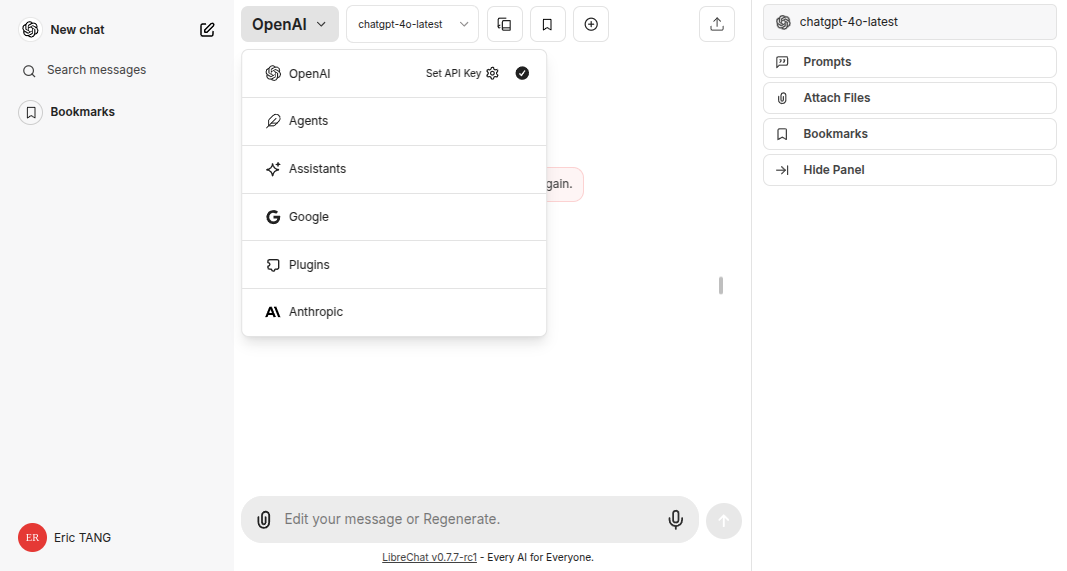Click the bookmark icon in the top toolbar
Viewport: 1067px width, 571px height.
(x=547, y=25)
